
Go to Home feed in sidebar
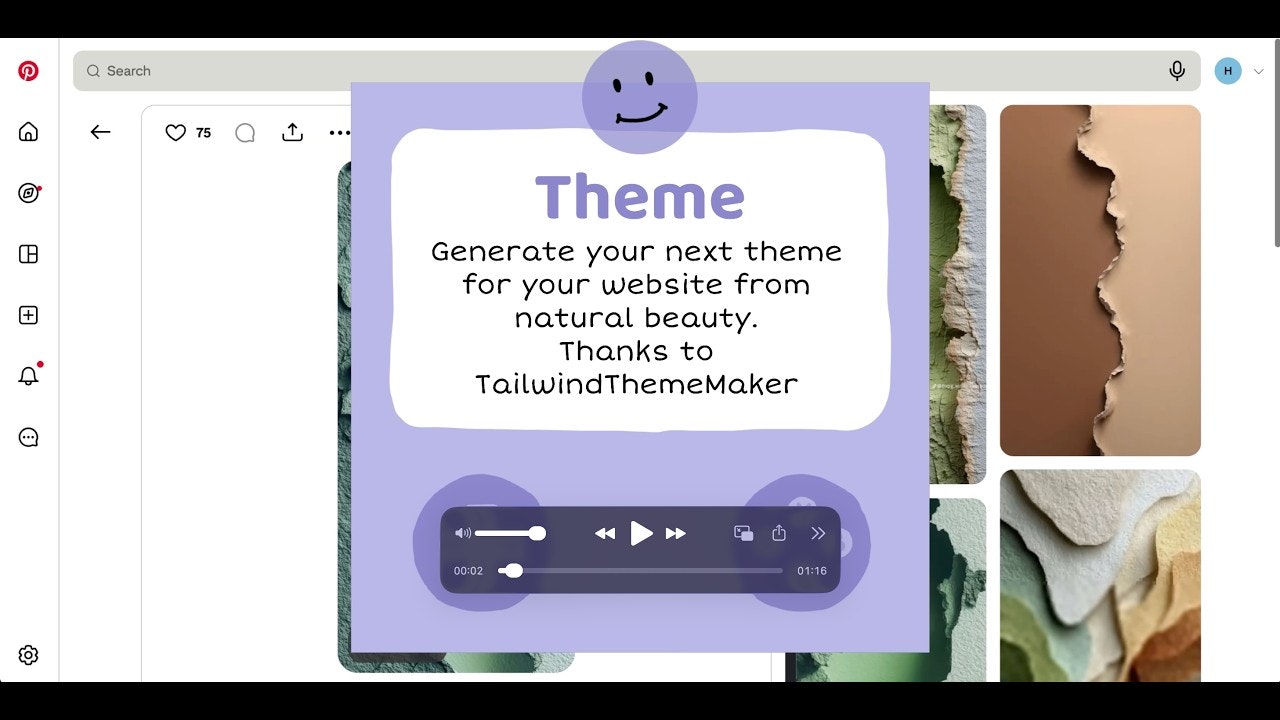28,132
